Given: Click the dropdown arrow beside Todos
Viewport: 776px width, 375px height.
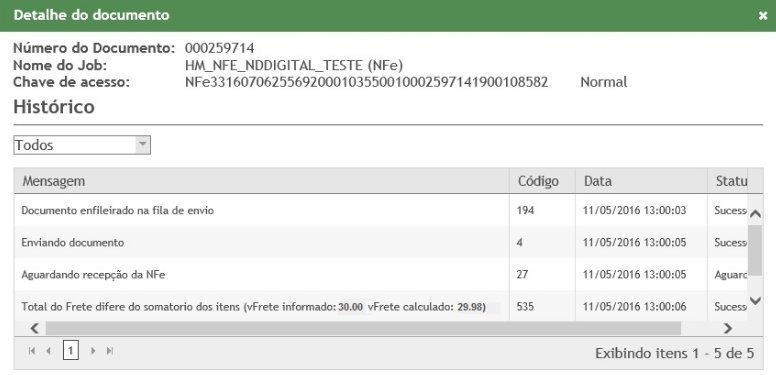Looking at the screenshot, I should click(143, 145).
